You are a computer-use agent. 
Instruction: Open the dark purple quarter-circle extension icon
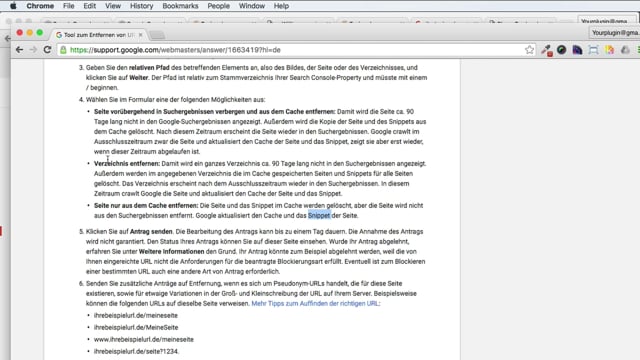[x=577, y=50]
